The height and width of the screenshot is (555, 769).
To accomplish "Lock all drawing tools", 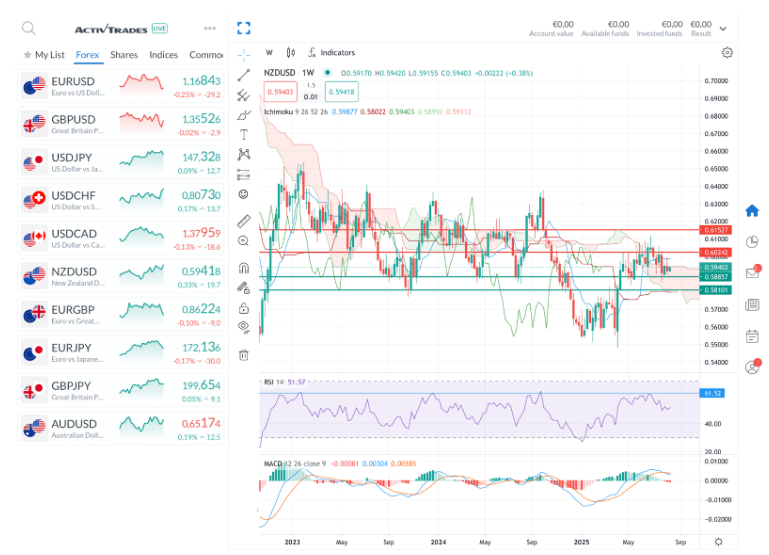I will click(244, 308).
